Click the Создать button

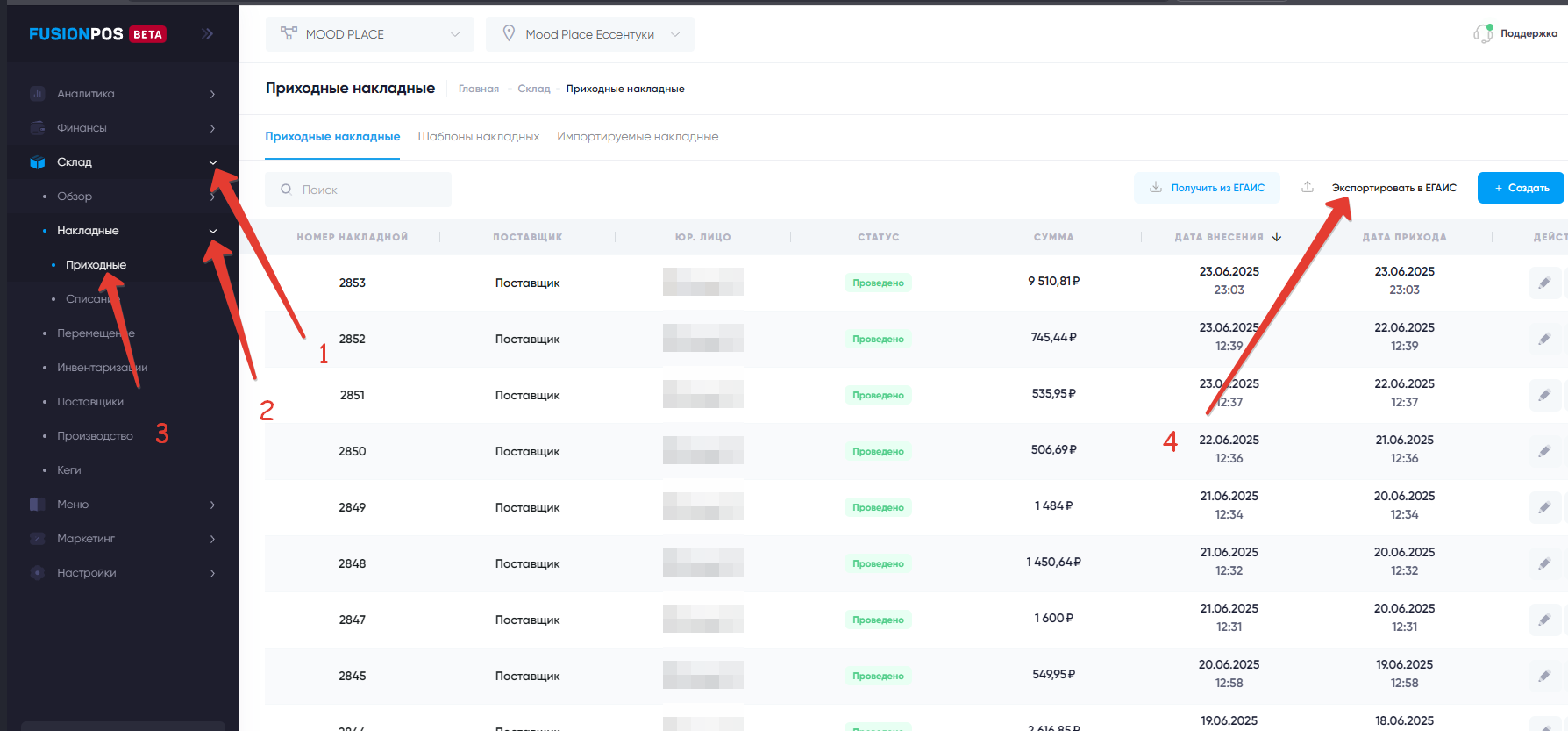tap(1521, 188)
